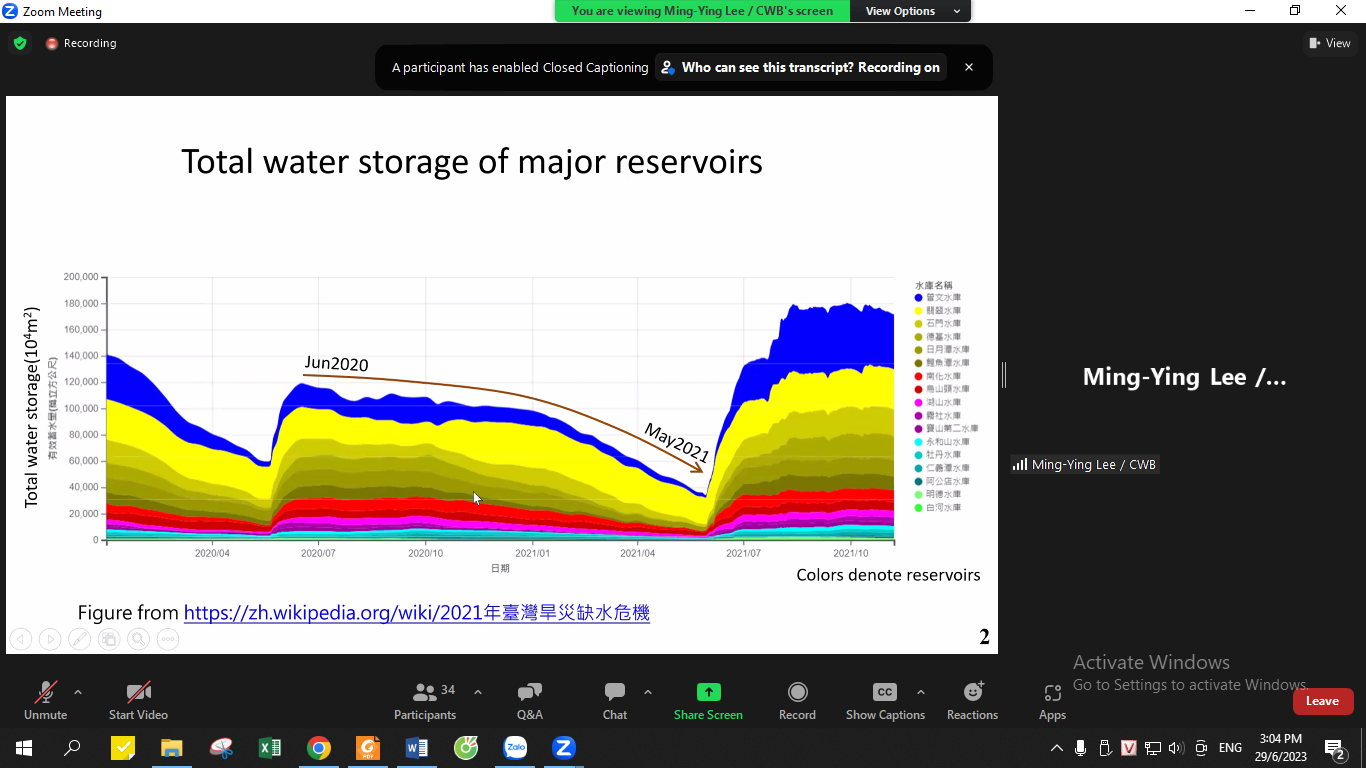The height and width of the screenshot is (768, 1366).
Task: Leave the meeting with red Leave button
Action: pyautogui.click(x=1322, y=701)
